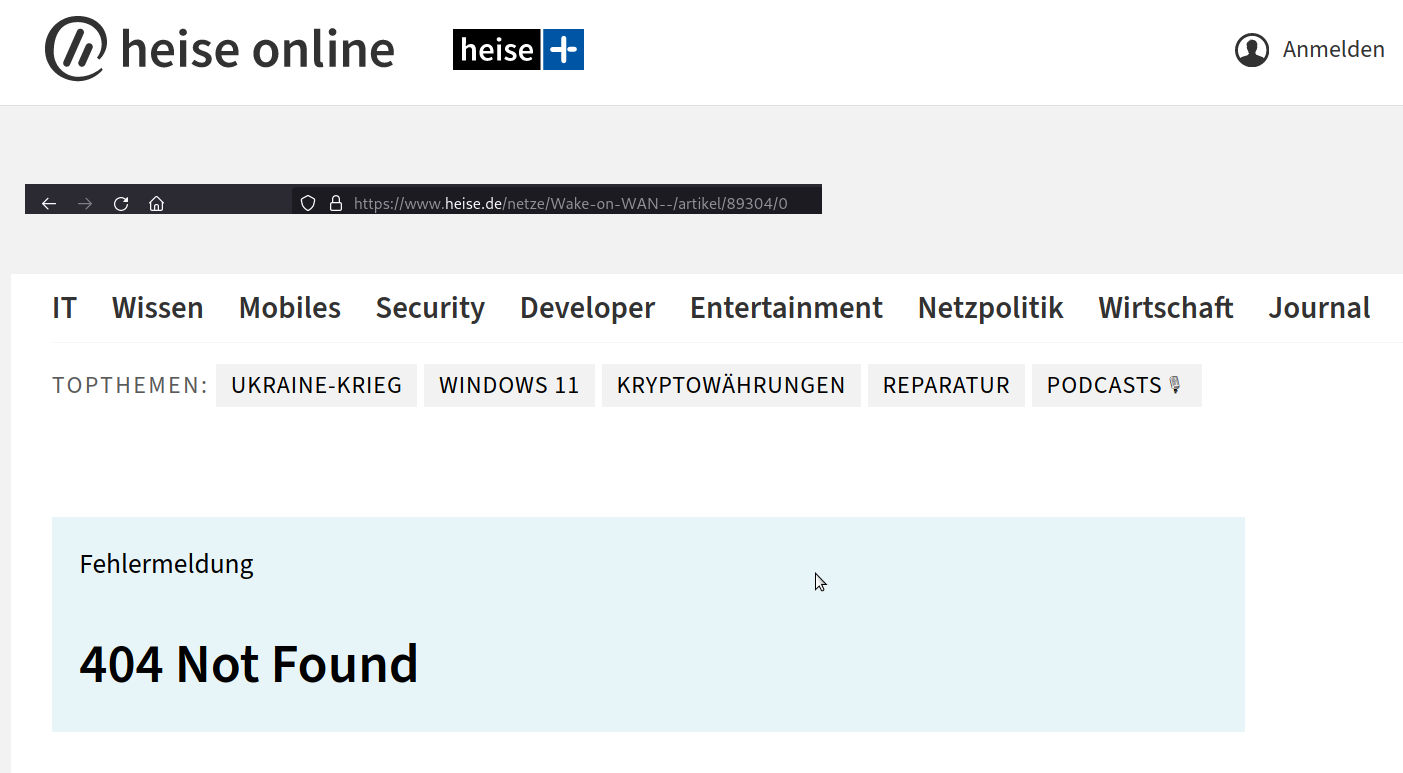Click the browser forward arrow
The height and width of the screenshot is (773, 1403).
click(x=85, y=204)
